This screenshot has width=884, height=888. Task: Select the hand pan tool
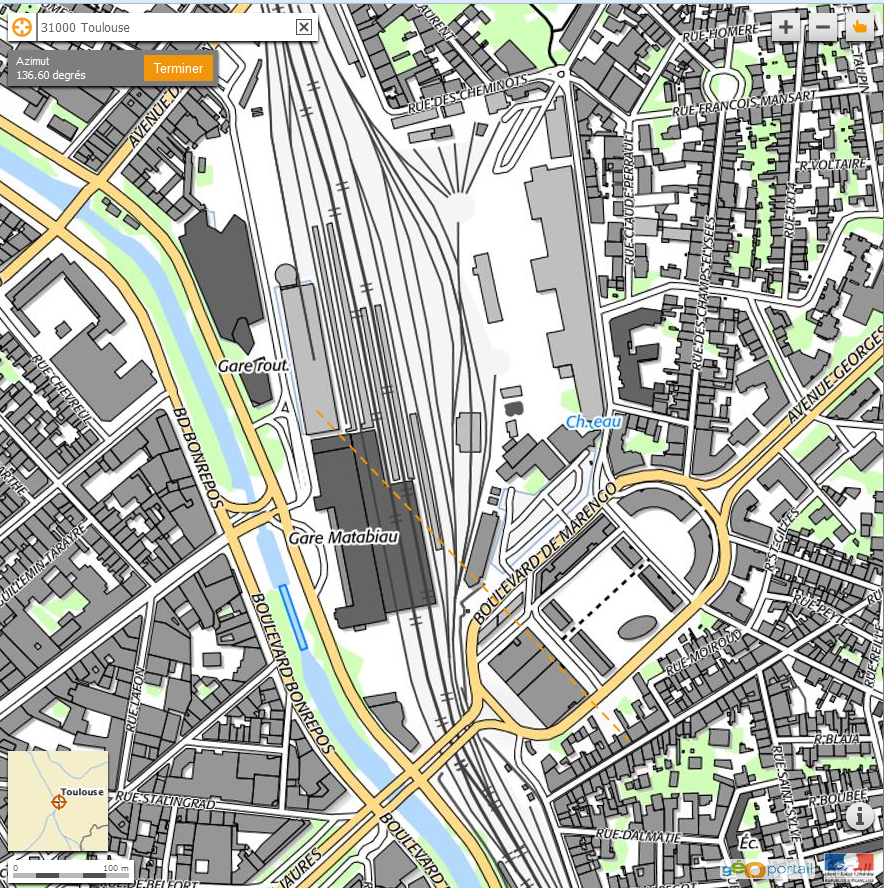click(859, 27)
